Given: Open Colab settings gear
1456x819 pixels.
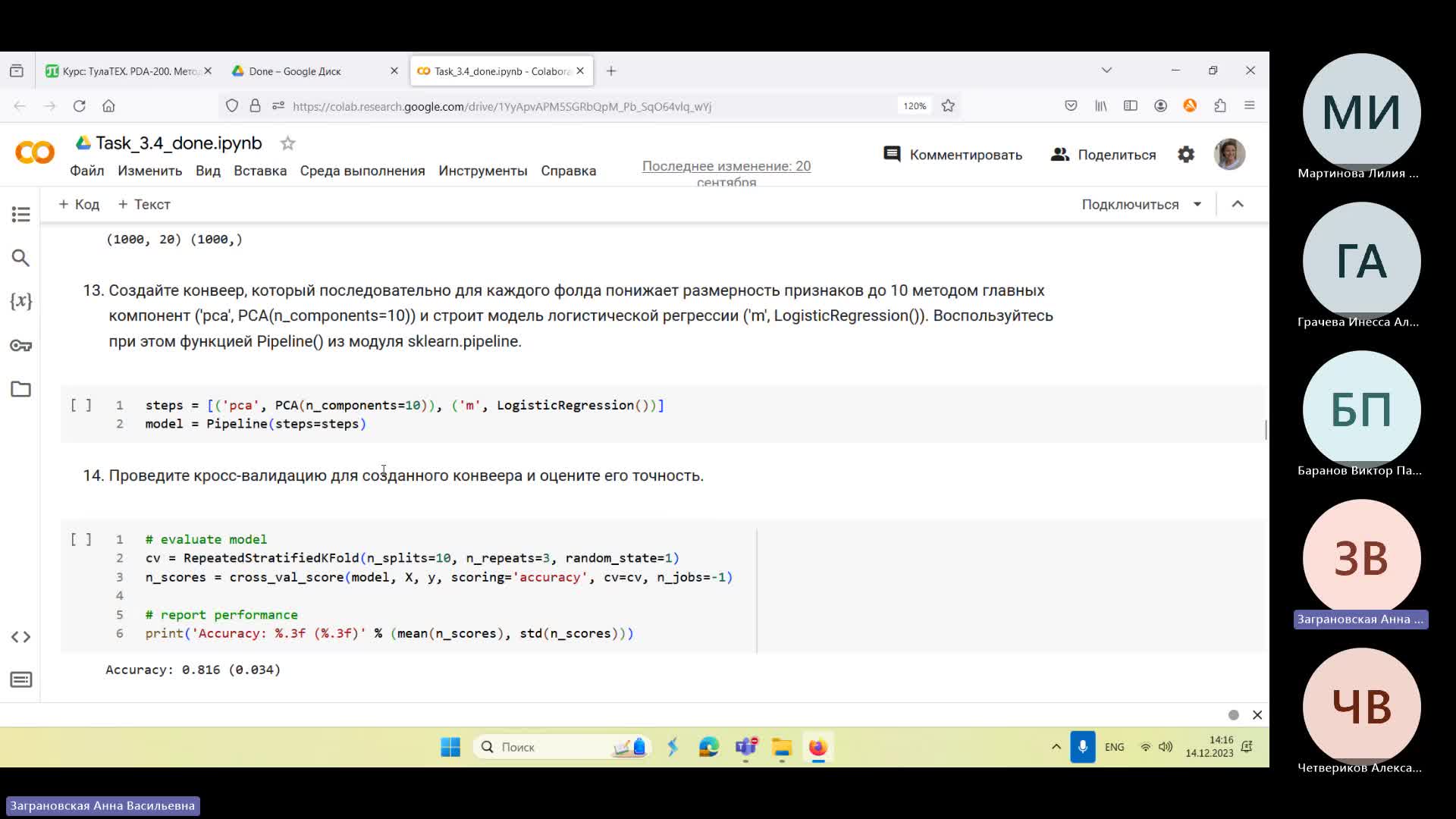Looking at the screenshot, I should click(x=1186, y=155).
